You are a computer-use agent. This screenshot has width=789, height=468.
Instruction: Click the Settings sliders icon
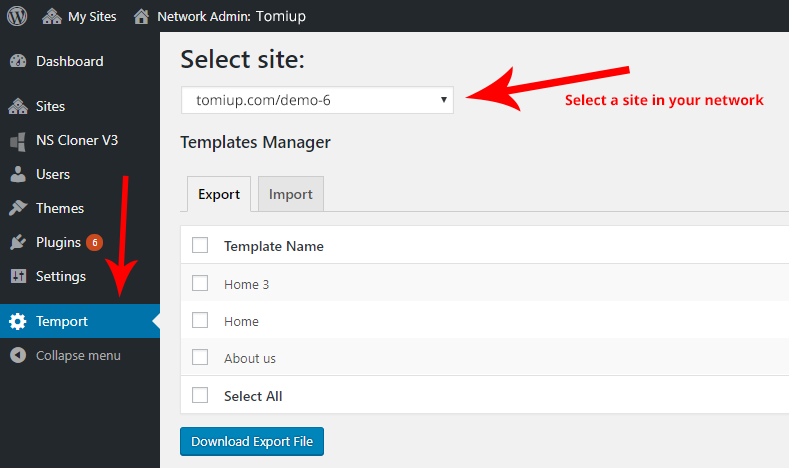point(18,276)
